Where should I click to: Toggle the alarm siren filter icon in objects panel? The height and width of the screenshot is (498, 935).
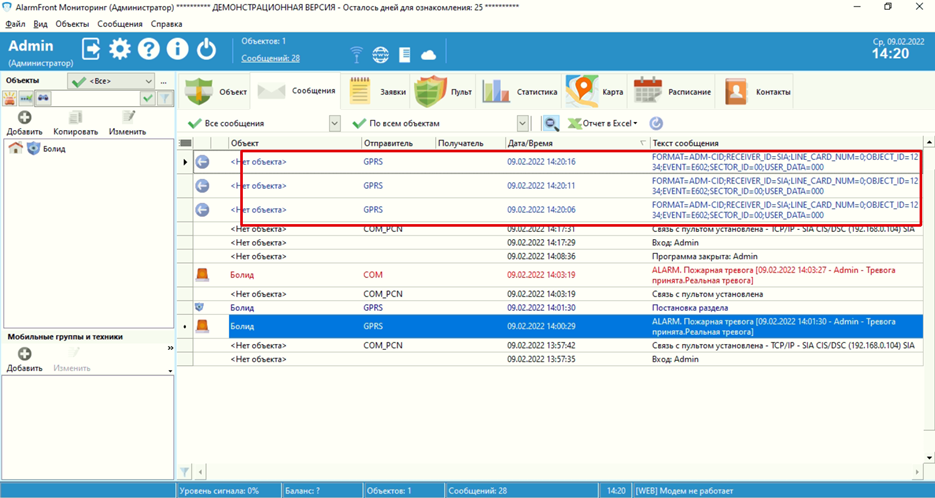point(11,99)
